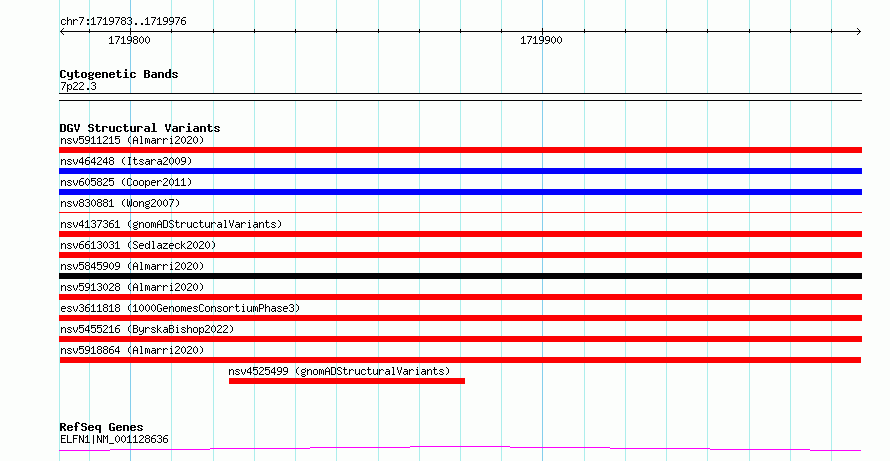
Task: Click the right arrow on the ruler
Action: pyautogui.click(x=858, y=32)
